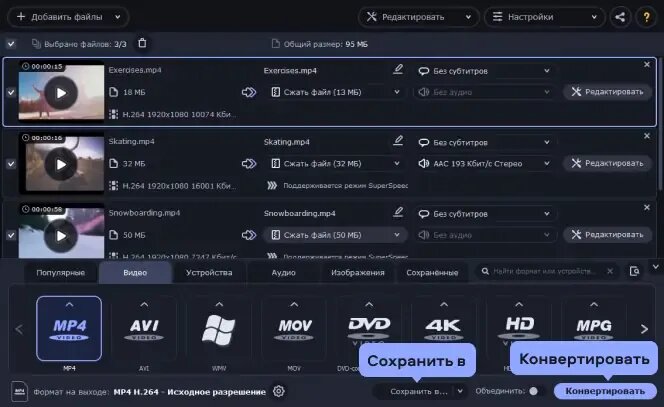Remove Skating.mp4 with its X icon
664x407 pixels.
(647, 136)
